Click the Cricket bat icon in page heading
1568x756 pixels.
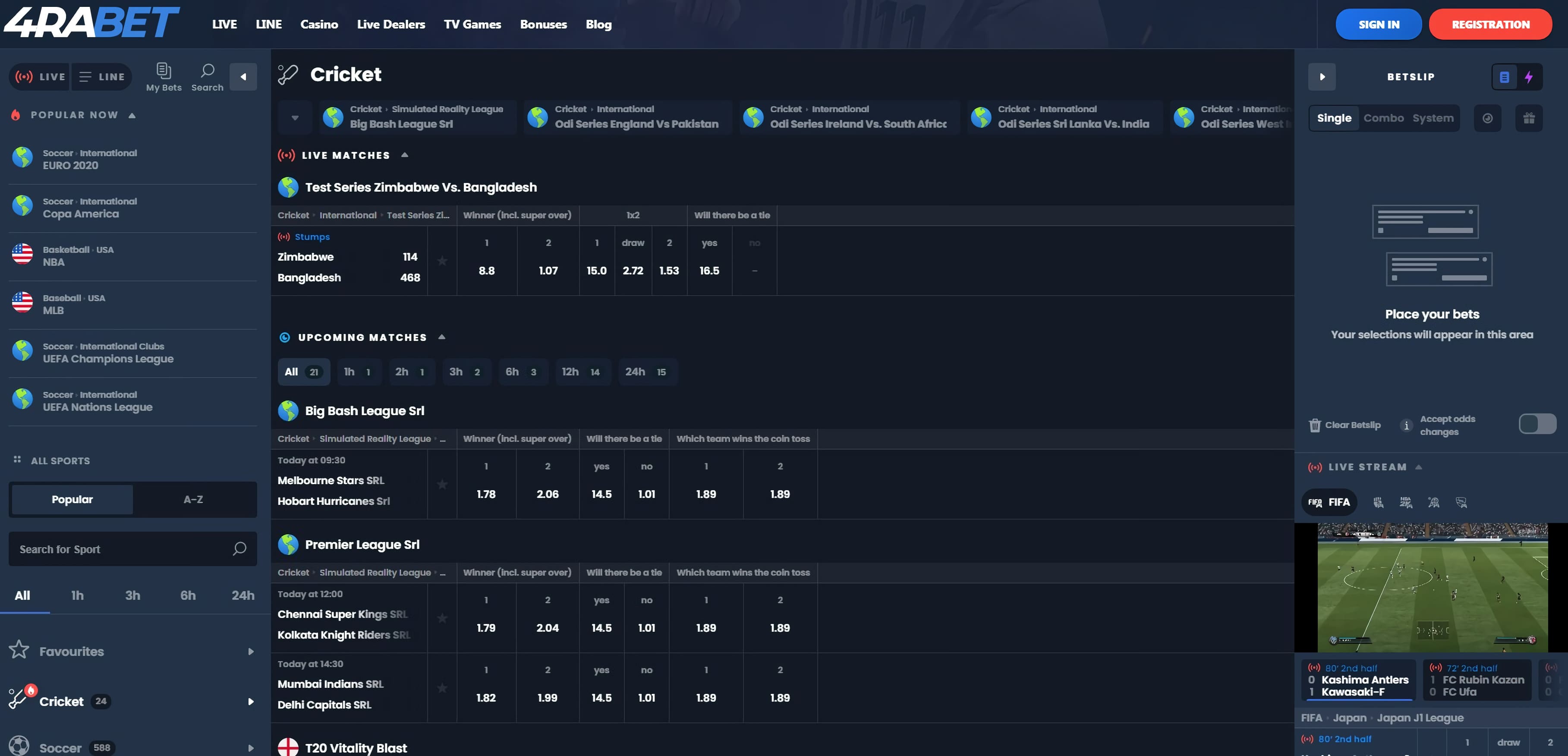tap(288, 74)
